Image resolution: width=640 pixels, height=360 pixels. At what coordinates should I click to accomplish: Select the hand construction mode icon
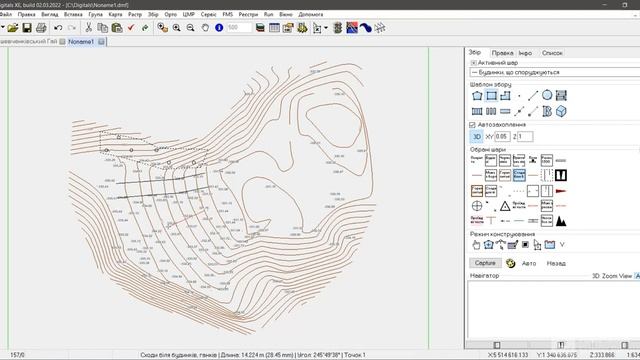click(x=476, y=245)
